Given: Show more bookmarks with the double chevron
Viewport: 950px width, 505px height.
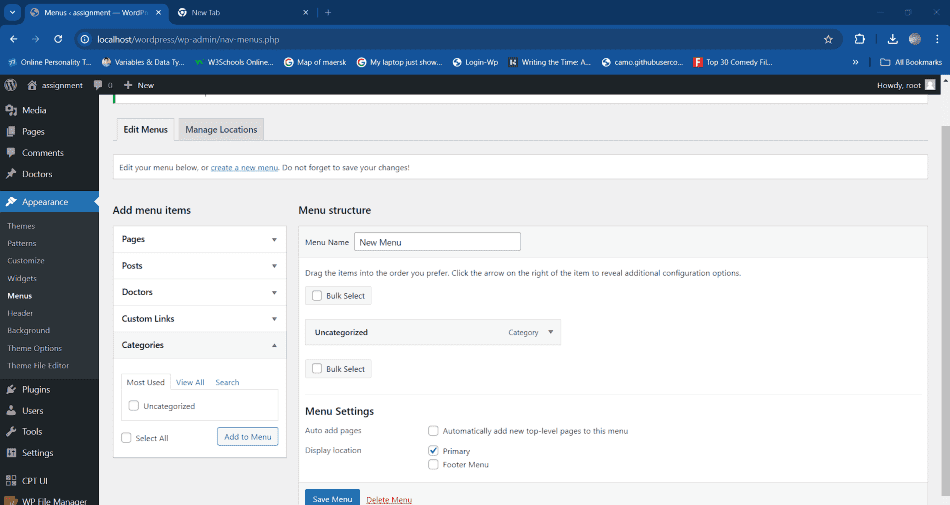Looking at the screenshot, I should coord(855,62).
